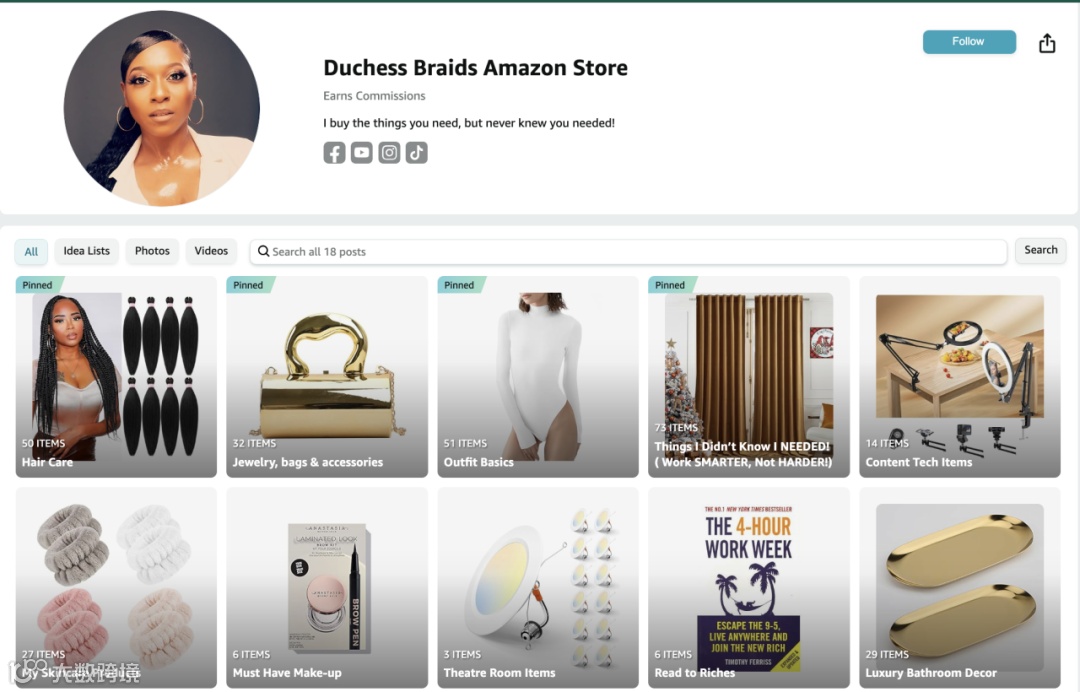Screen dimensions: 1080x692
Task: Switch to the Idea Lists tab
Action: pyautogui.click(x=87, y=251)
